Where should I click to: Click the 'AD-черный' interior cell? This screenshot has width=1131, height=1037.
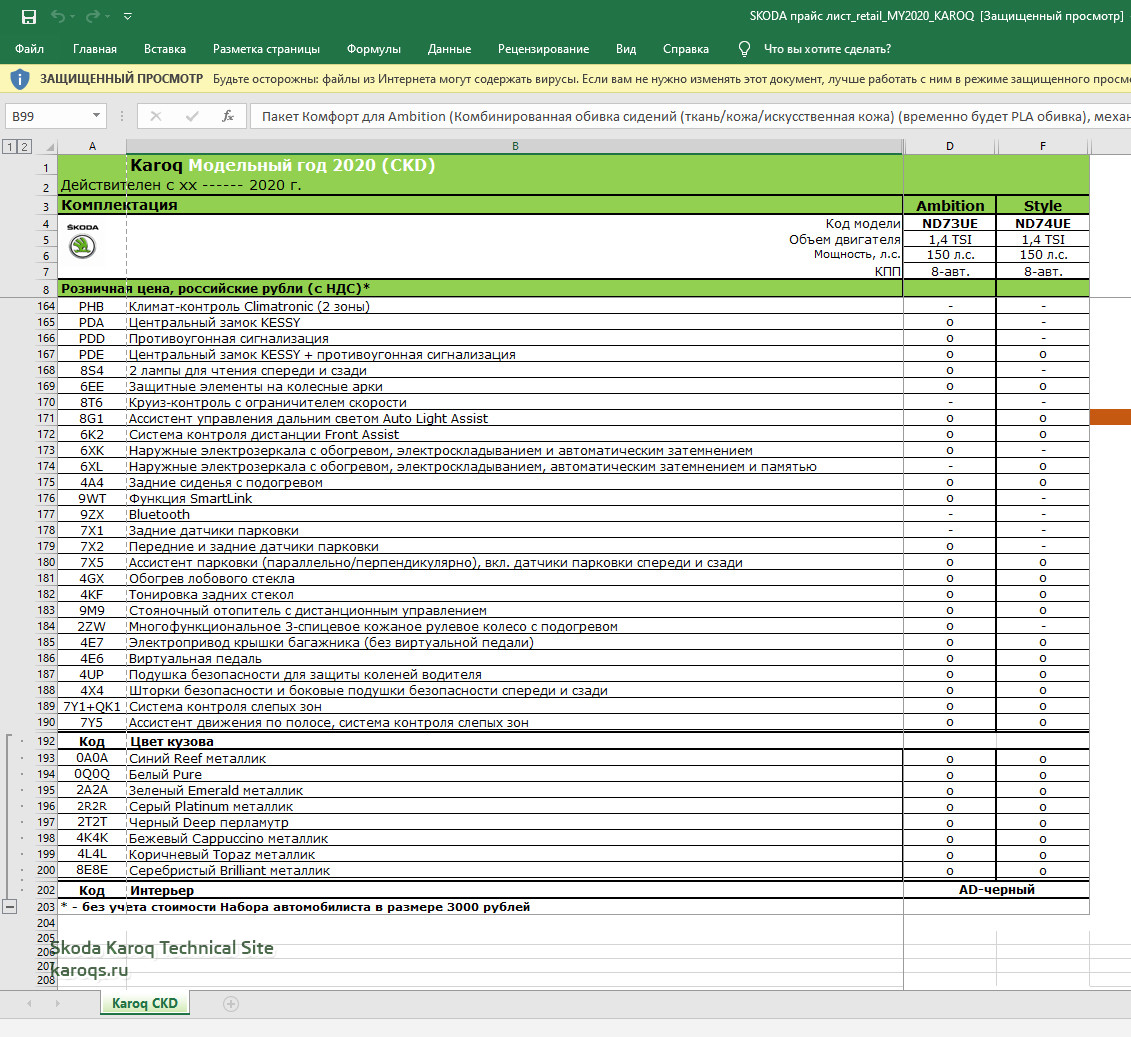(996, 890)
